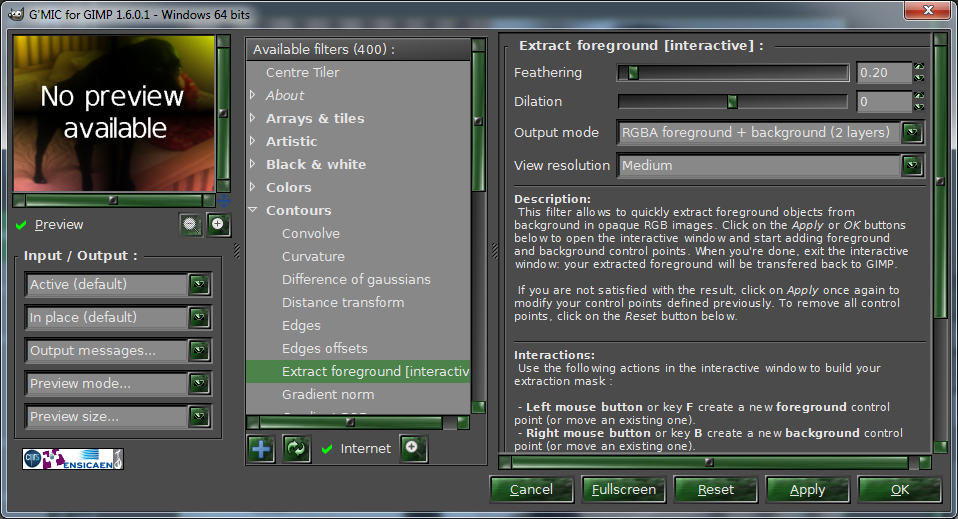Select the Edges offsets filter
958x519 pixels.
[324, 348]
